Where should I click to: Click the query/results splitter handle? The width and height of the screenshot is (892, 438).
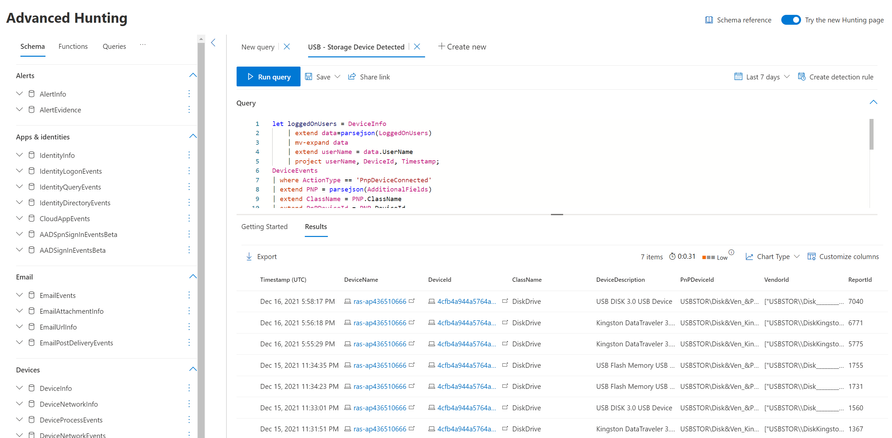(557, 214)
